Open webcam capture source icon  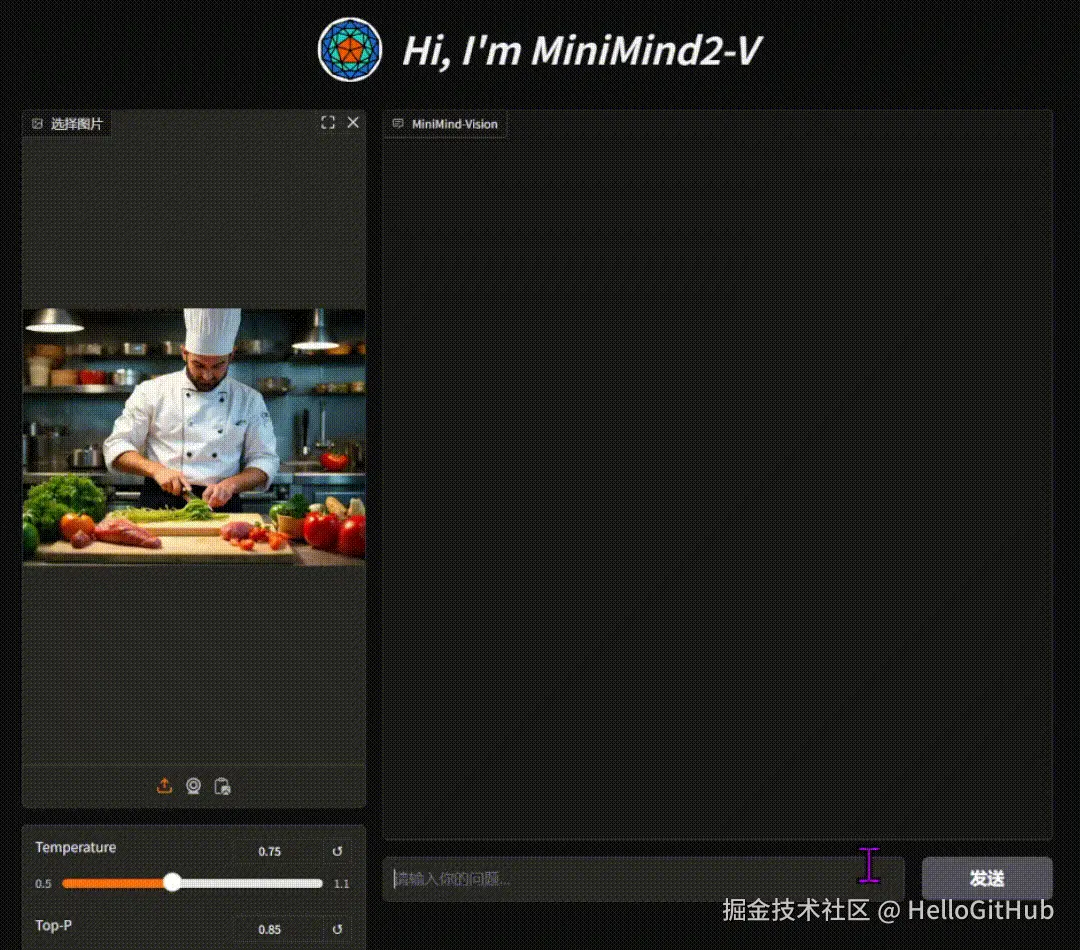pyautogui.click(x=194, y=786)
